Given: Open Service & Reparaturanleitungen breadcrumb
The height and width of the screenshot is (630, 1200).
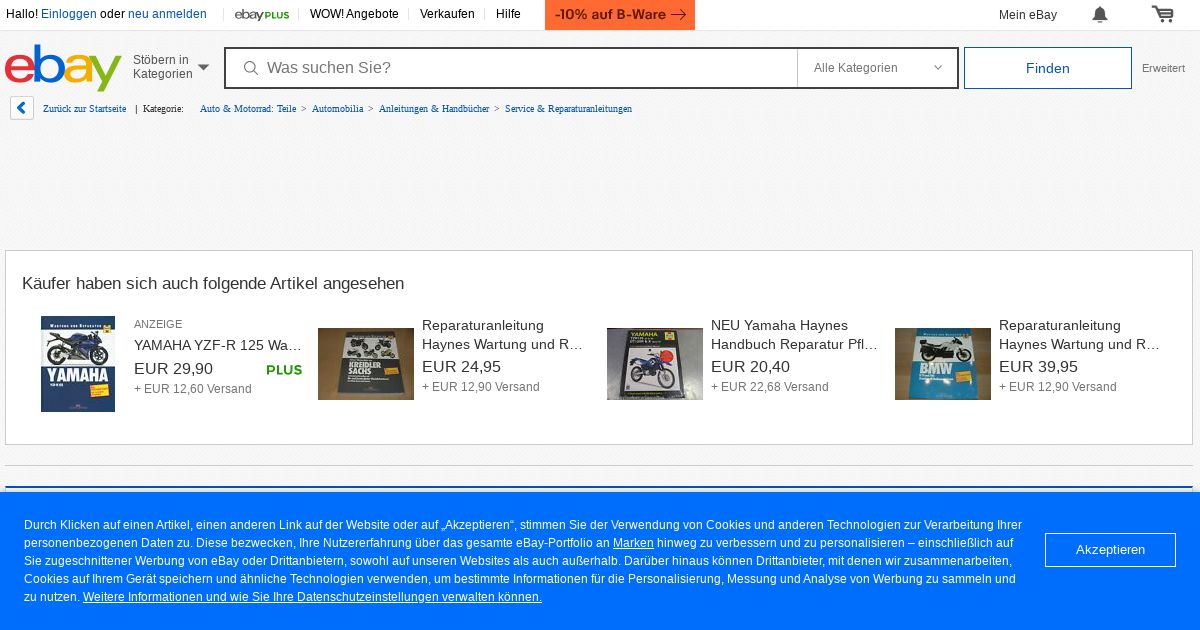Looking at the screenshot, I should pos(568,108).
